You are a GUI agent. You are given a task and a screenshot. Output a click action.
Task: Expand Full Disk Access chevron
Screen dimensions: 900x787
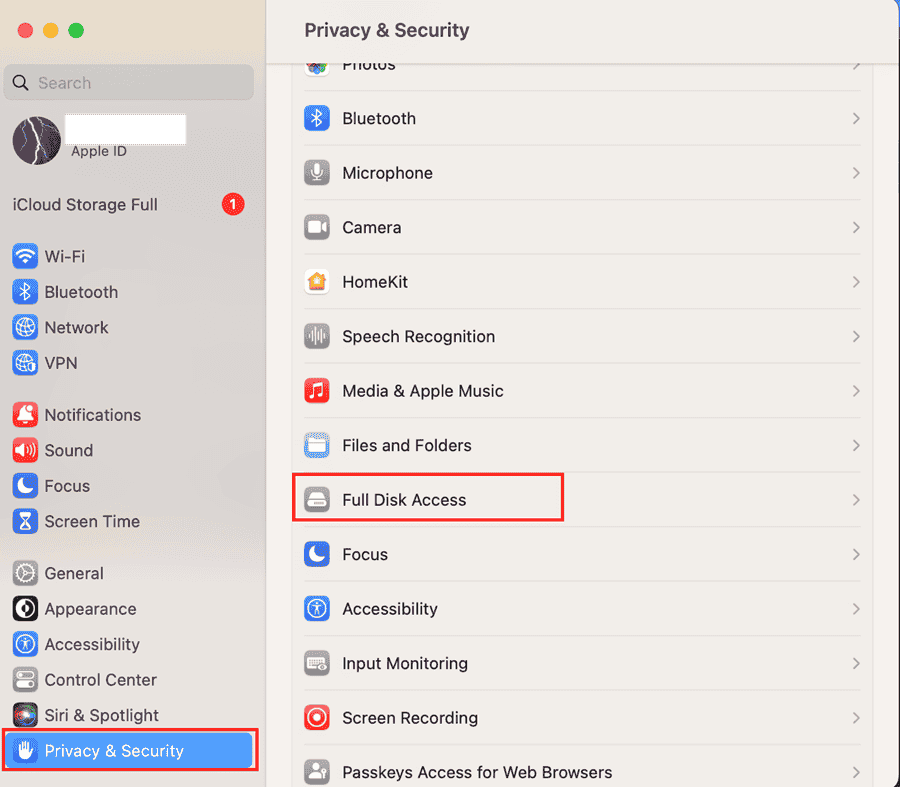(856, 500)
